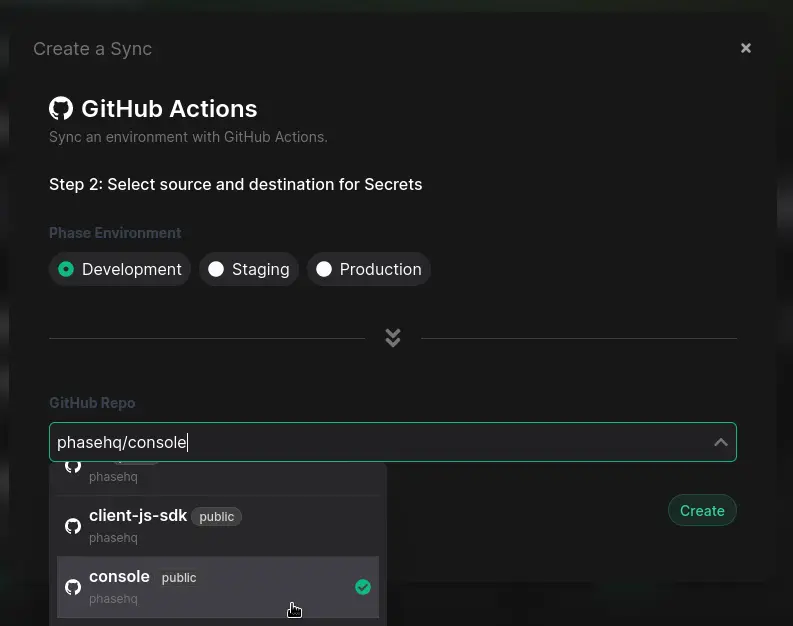The height and width of the screenshot is (626, 793).
Task: Collapse the GitHub Repo dropdown chevron
Action: (720, 442)
